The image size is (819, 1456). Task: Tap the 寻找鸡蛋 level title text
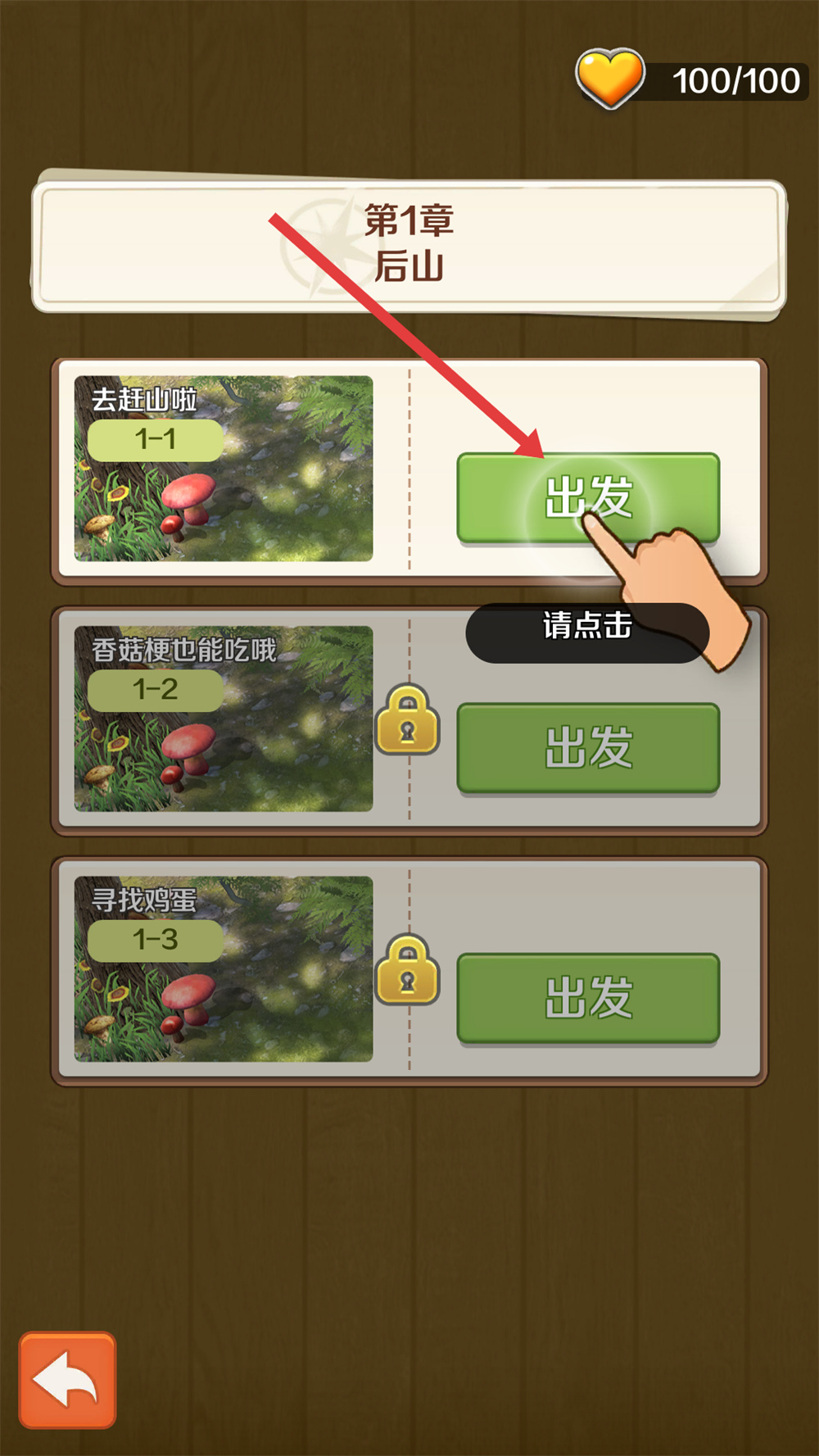144,900
